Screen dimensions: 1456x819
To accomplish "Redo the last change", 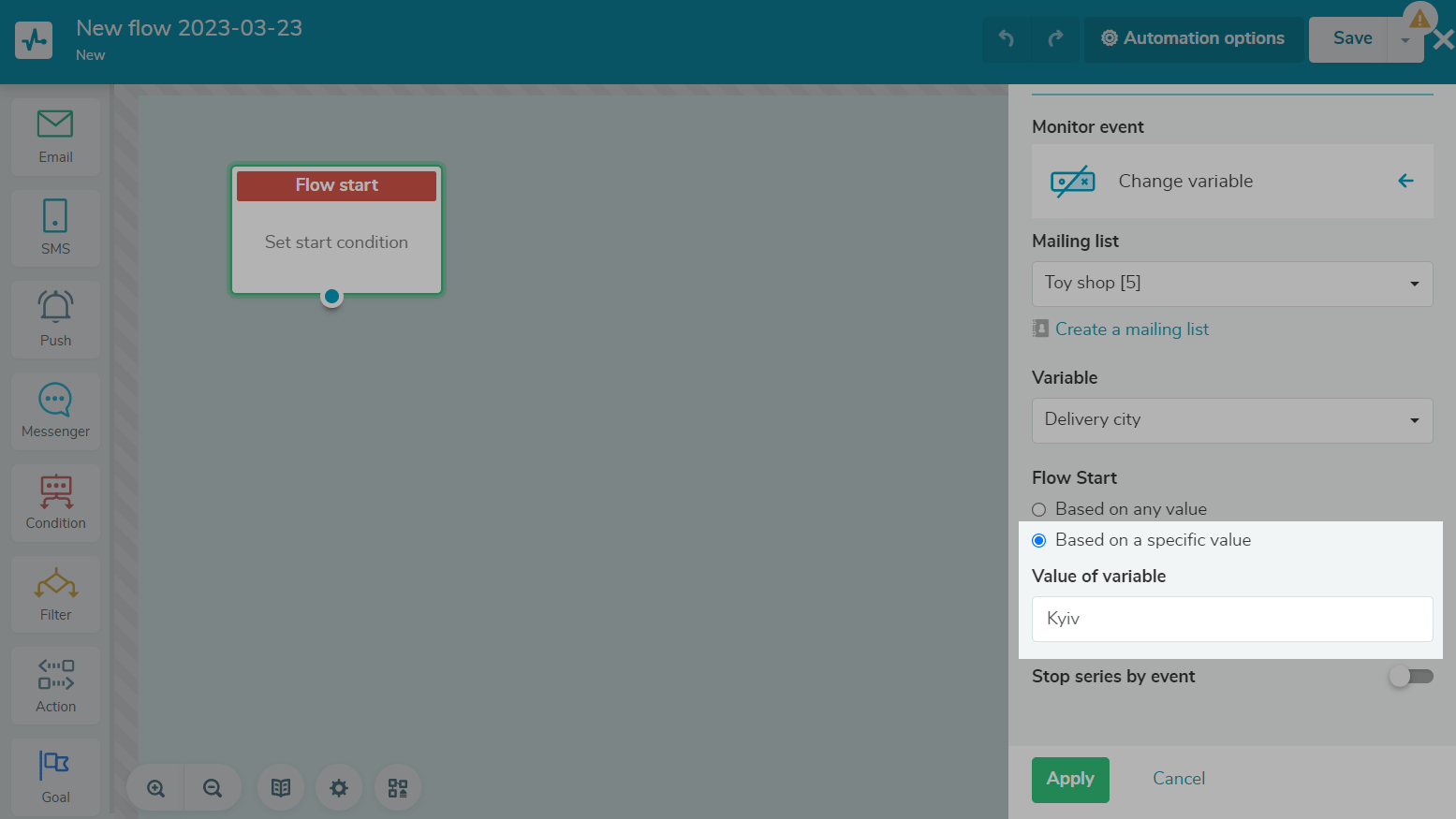I will [1055, 38].
